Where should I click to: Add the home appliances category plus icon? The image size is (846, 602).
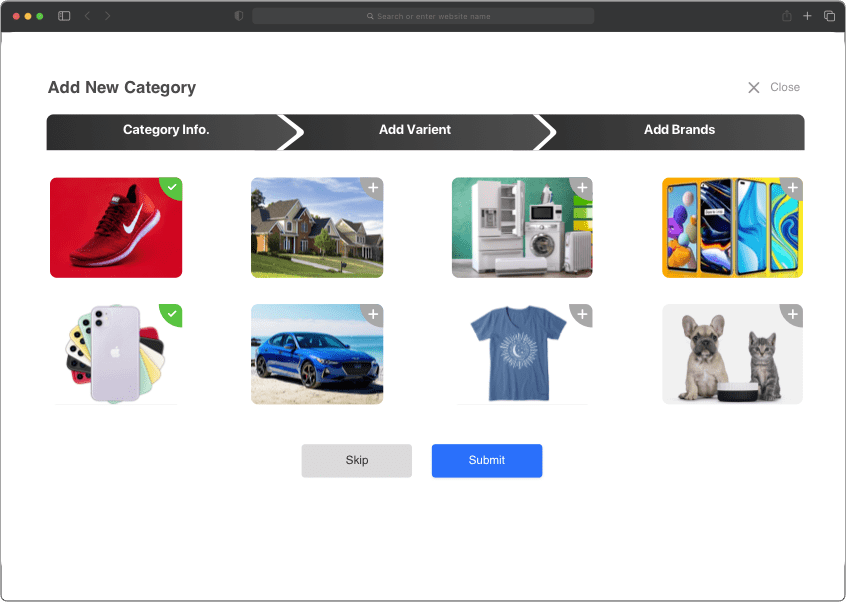(x=582, y=188)
